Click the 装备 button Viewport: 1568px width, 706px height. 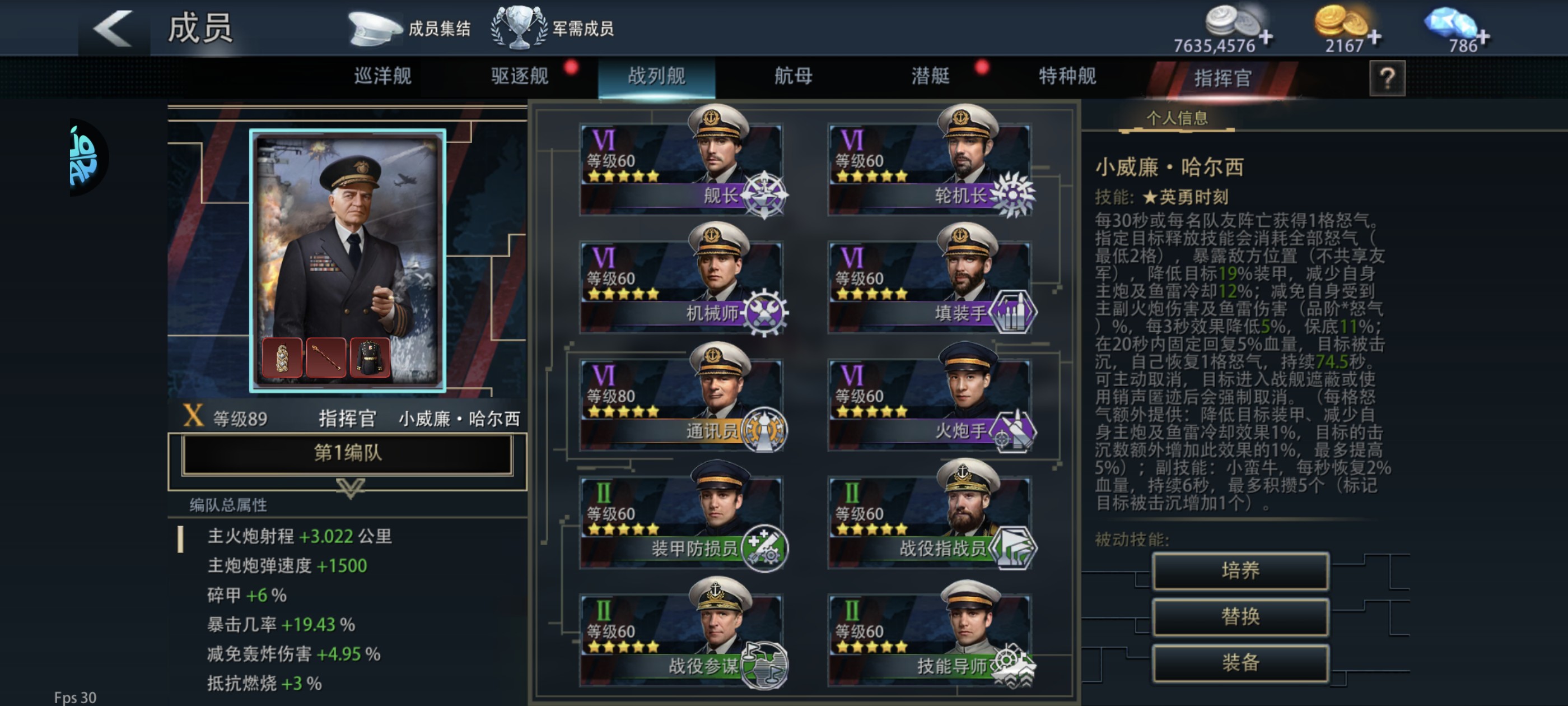(1240, 663)
